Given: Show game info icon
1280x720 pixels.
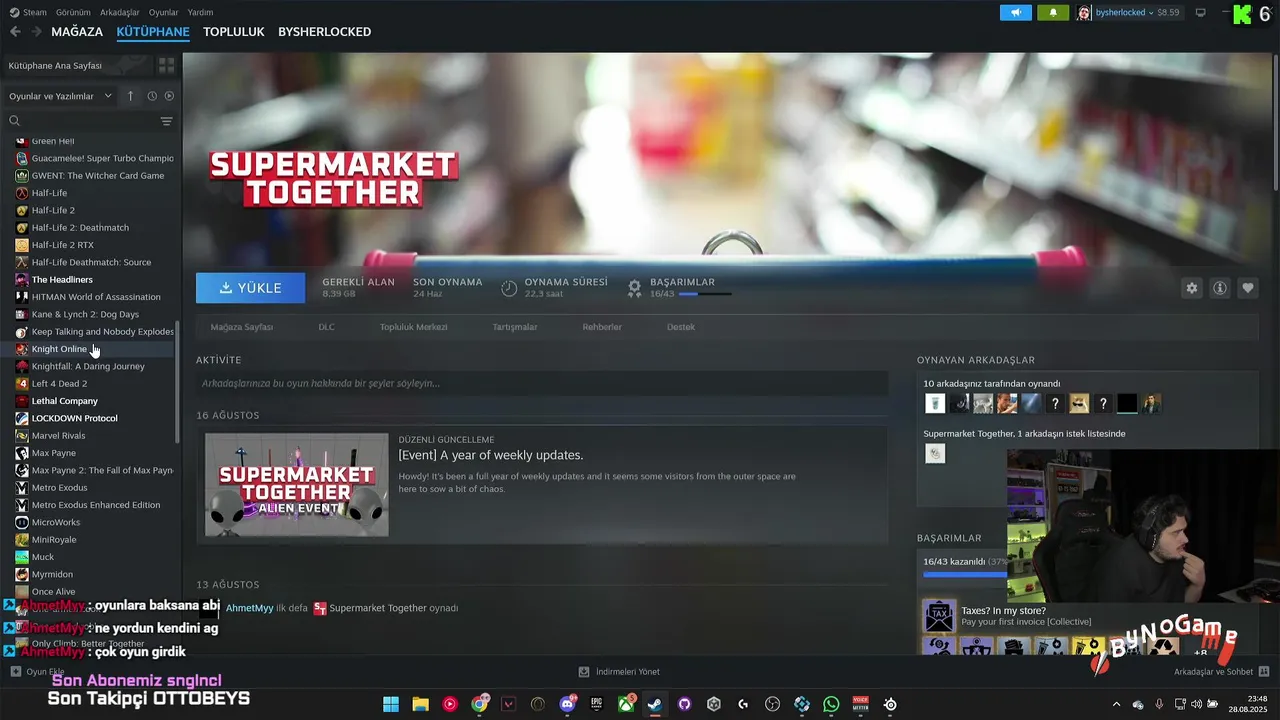Looking at the screenshot, I should [x=1220, y=288].
